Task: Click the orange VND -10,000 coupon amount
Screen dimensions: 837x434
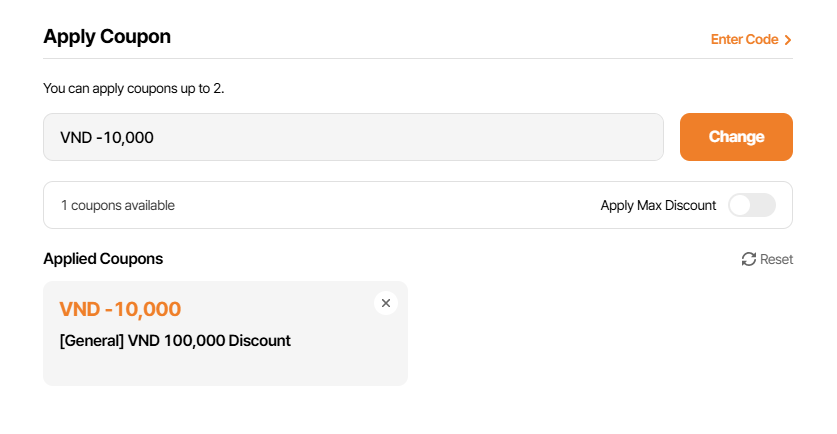Action: coord(120,309)
